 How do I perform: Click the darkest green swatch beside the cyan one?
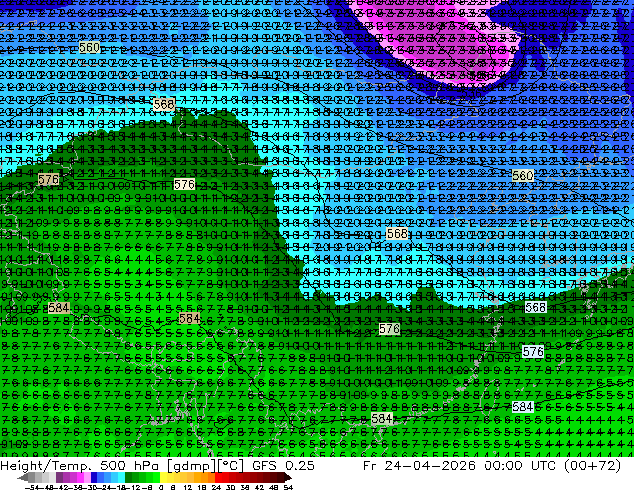click(128, 477)
